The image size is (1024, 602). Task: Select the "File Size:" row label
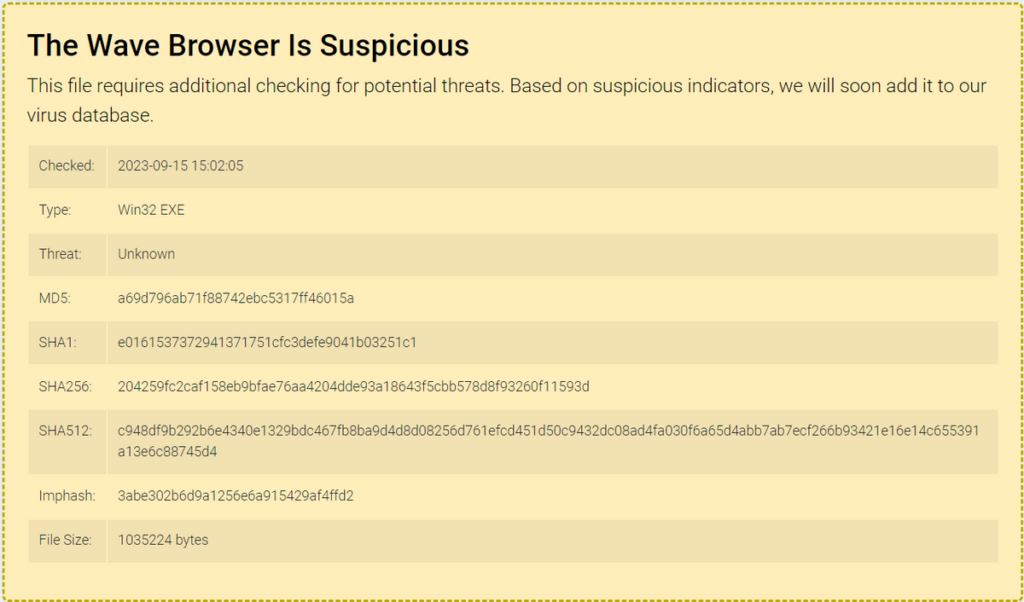pyautogui.click(x=65, y=539)
